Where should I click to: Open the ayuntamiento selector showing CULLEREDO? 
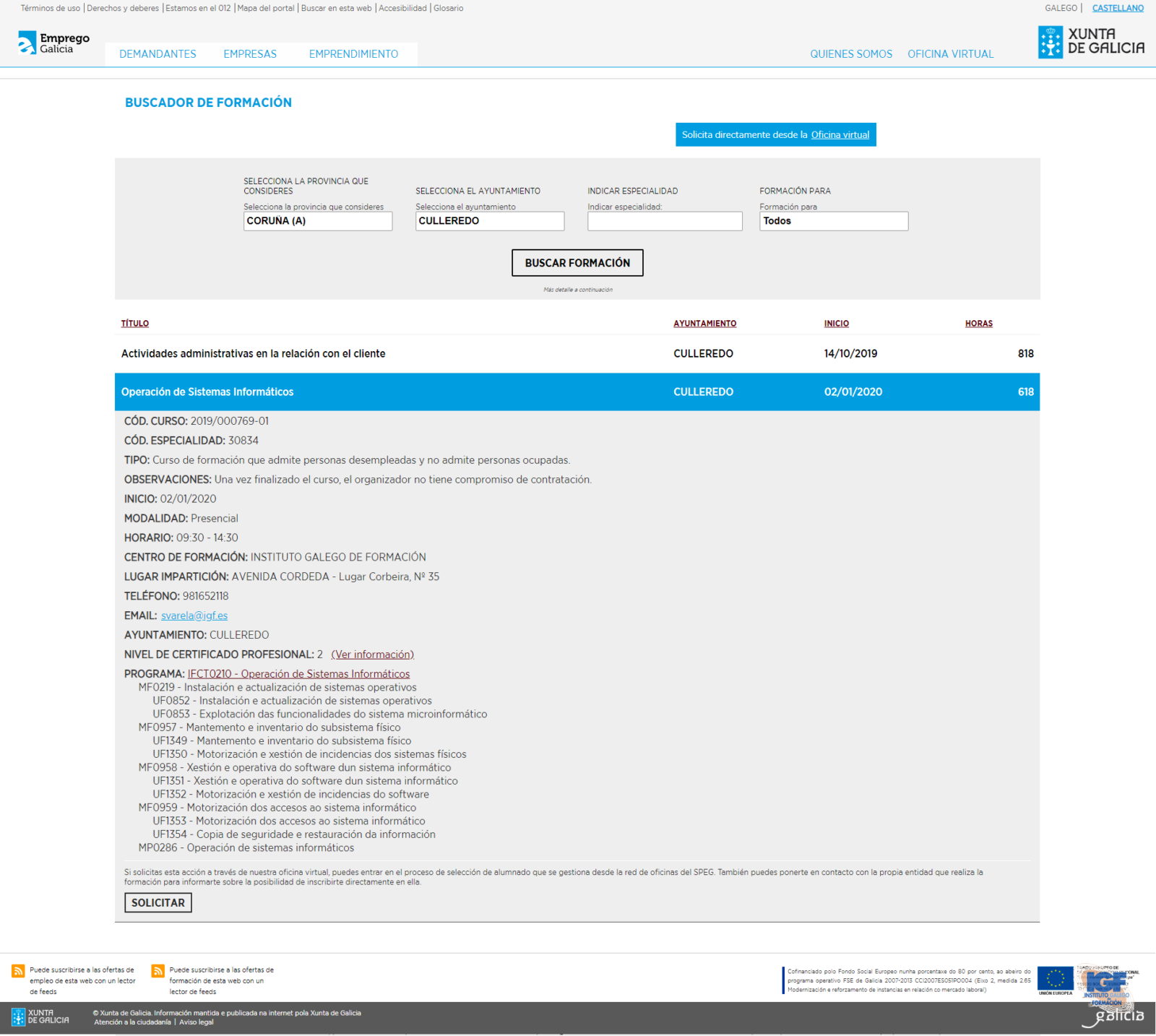(489, 221)
